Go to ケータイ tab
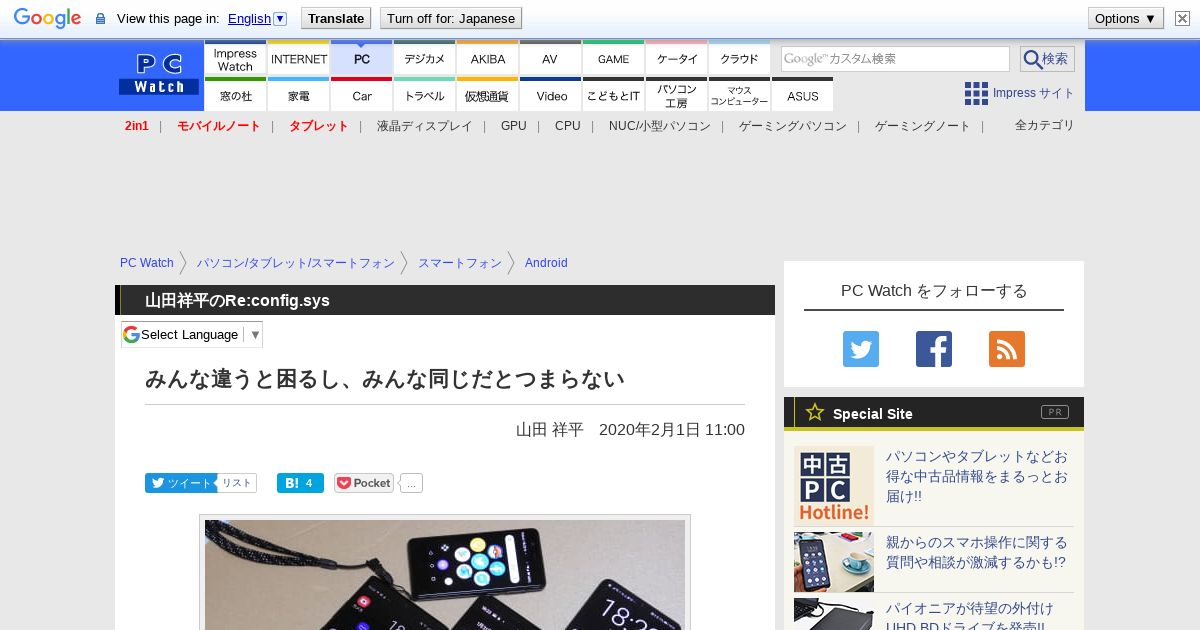 pos(677,59)
